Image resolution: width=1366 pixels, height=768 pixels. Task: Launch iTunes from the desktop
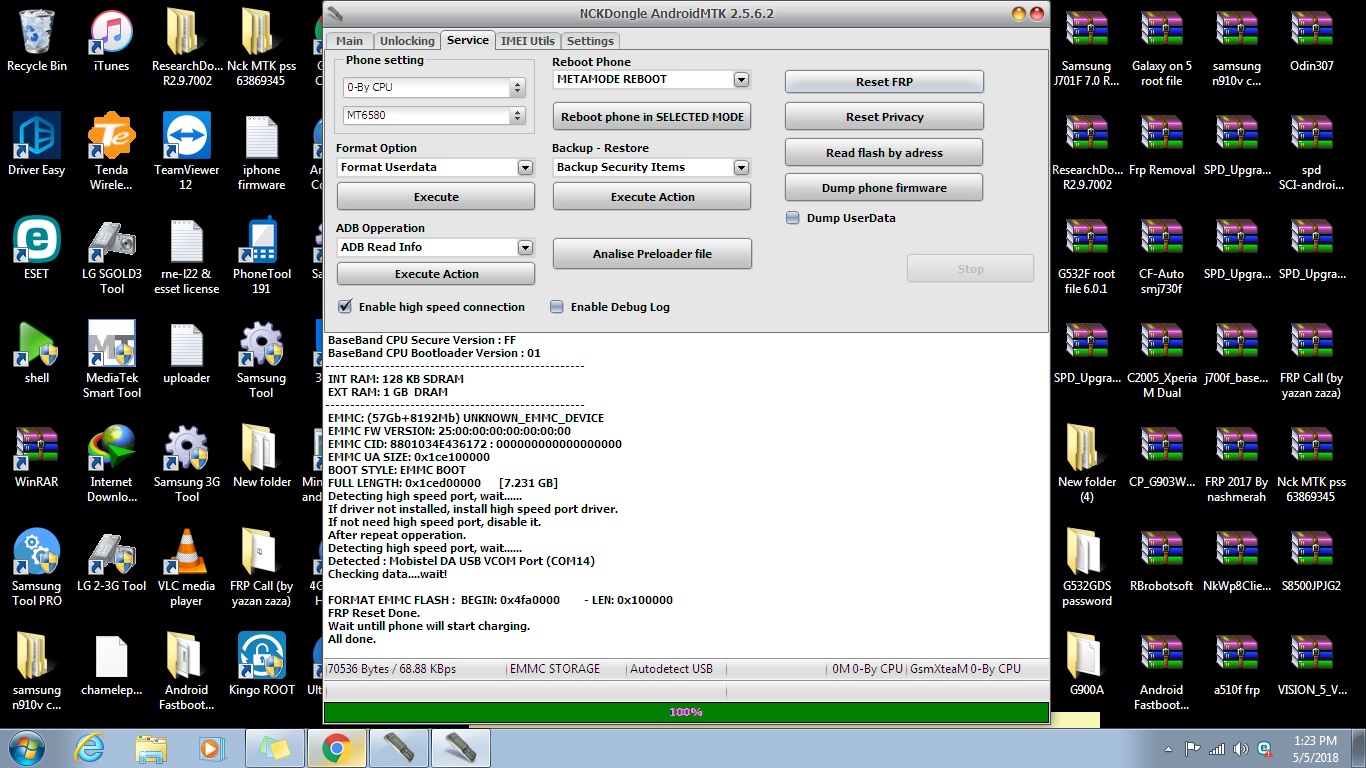pyautogui.click(x=111, y=42)
